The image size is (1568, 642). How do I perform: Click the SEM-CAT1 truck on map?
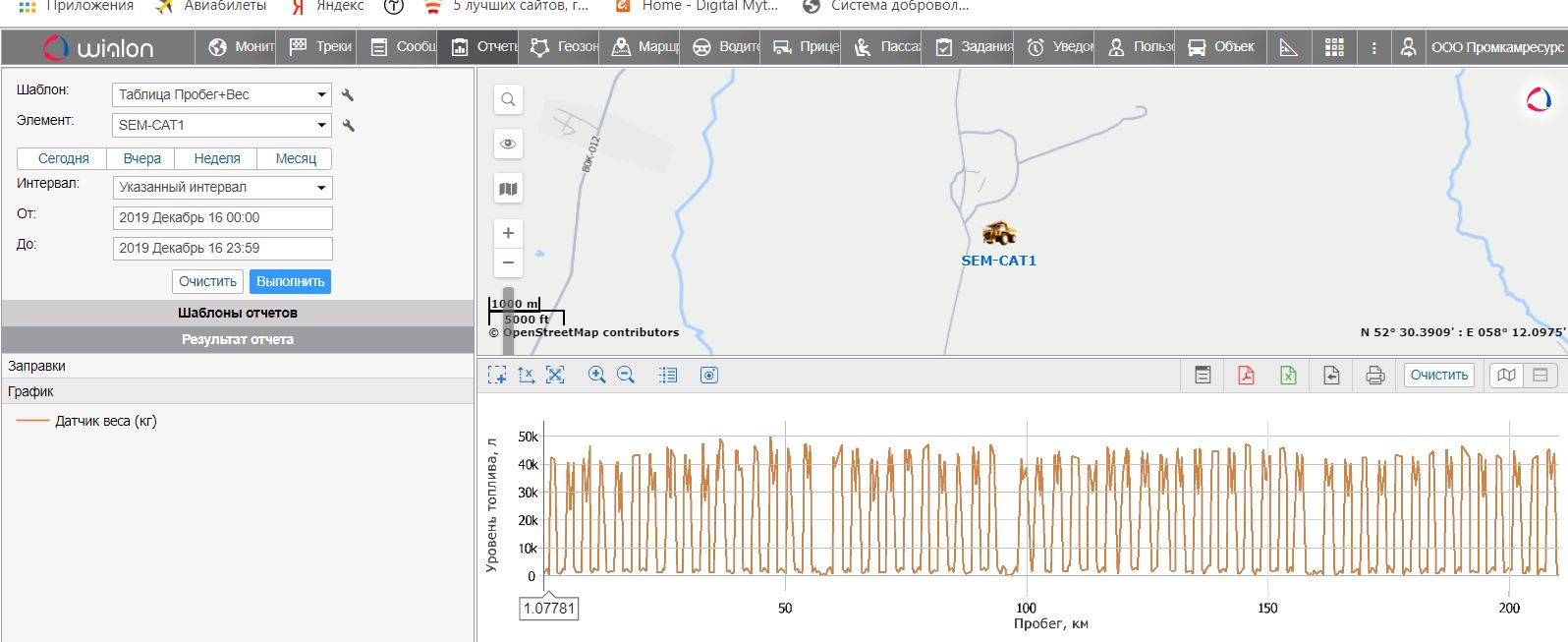point(999,234)
